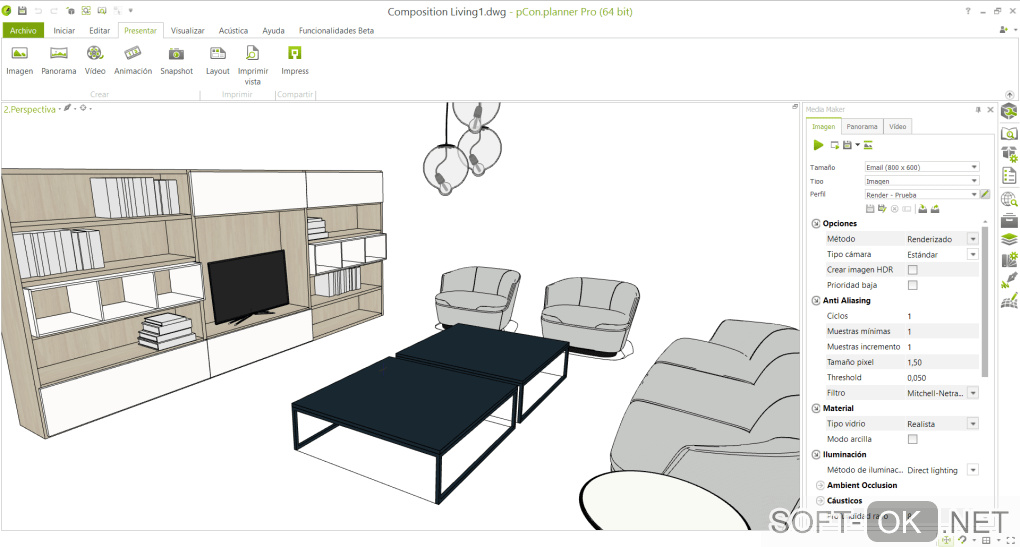Click the top cube tools icon in sidebar
This screenshot has width=1020, height=547.
click(1009, 111)
